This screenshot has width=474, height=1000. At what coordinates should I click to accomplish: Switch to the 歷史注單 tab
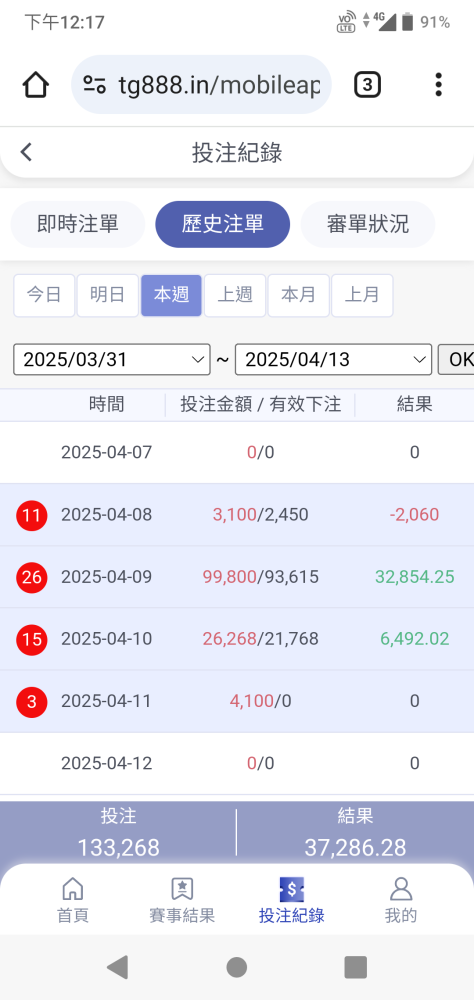tap(223, 224)
